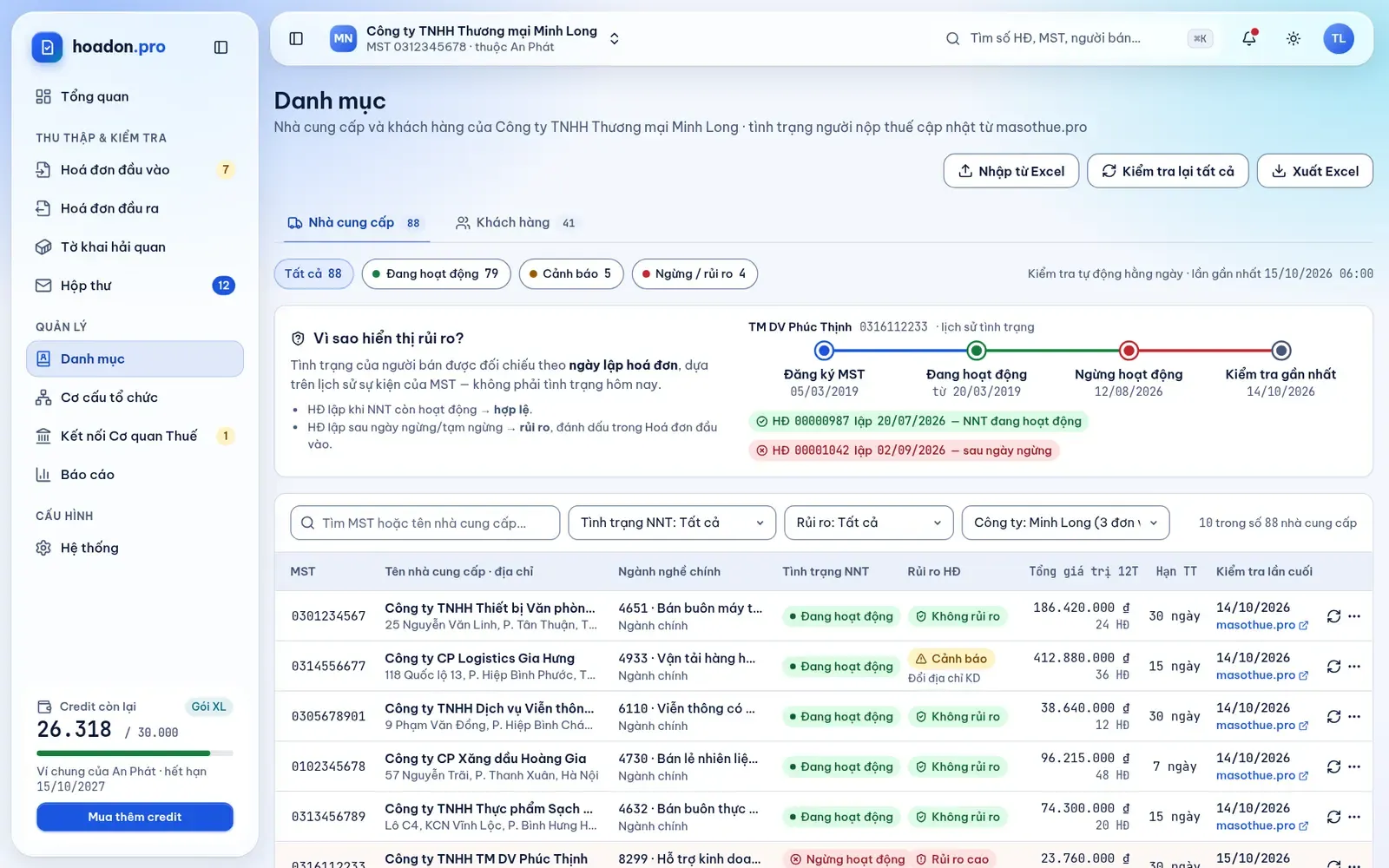The height and width of the screenshot is (868, 1389).
Task: Open more options for Logistics Gia Hưng row
Action: (1354, 667)
